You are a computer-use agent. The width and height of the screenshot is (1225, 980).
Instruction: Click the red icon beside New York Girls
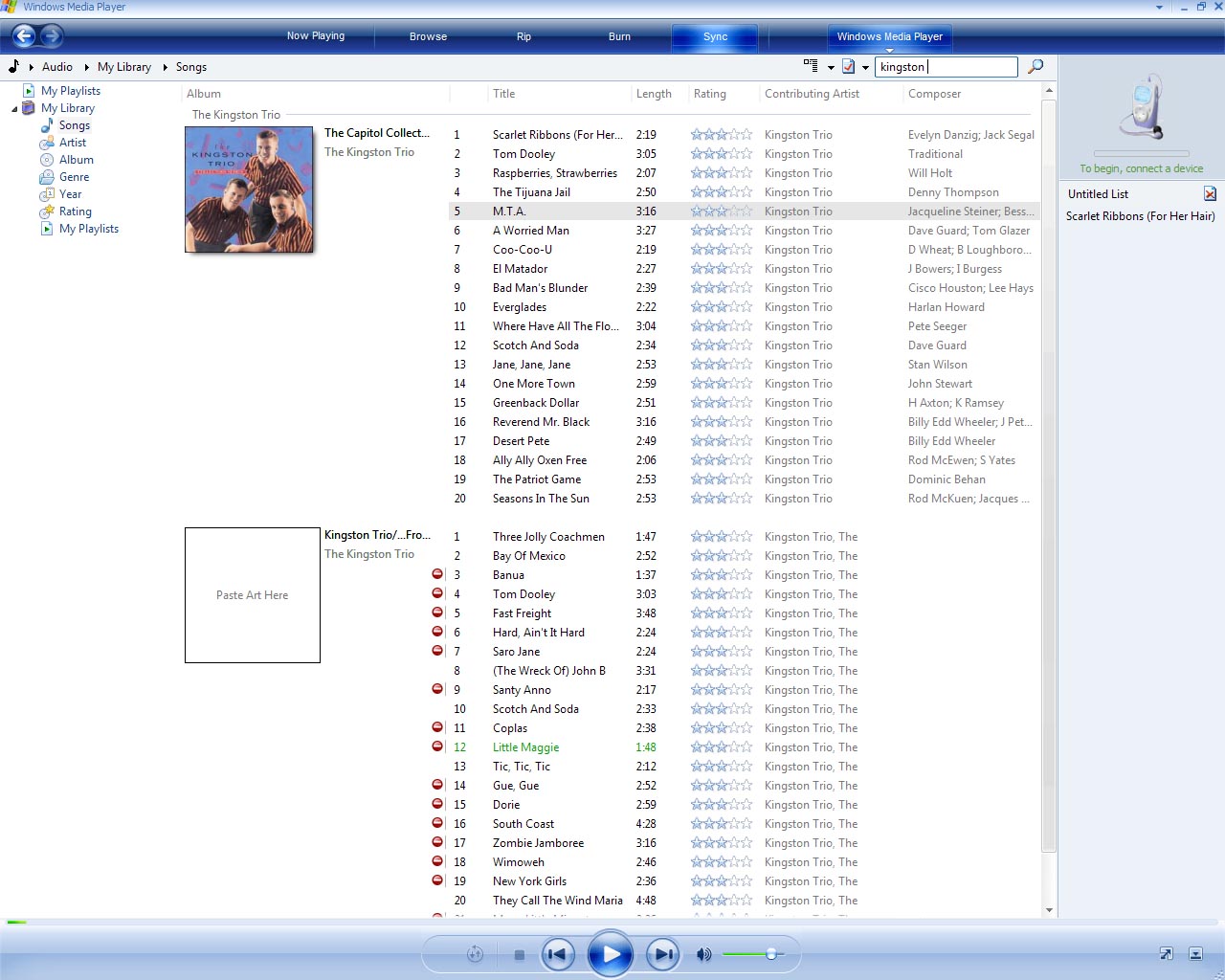click(437, 880)
